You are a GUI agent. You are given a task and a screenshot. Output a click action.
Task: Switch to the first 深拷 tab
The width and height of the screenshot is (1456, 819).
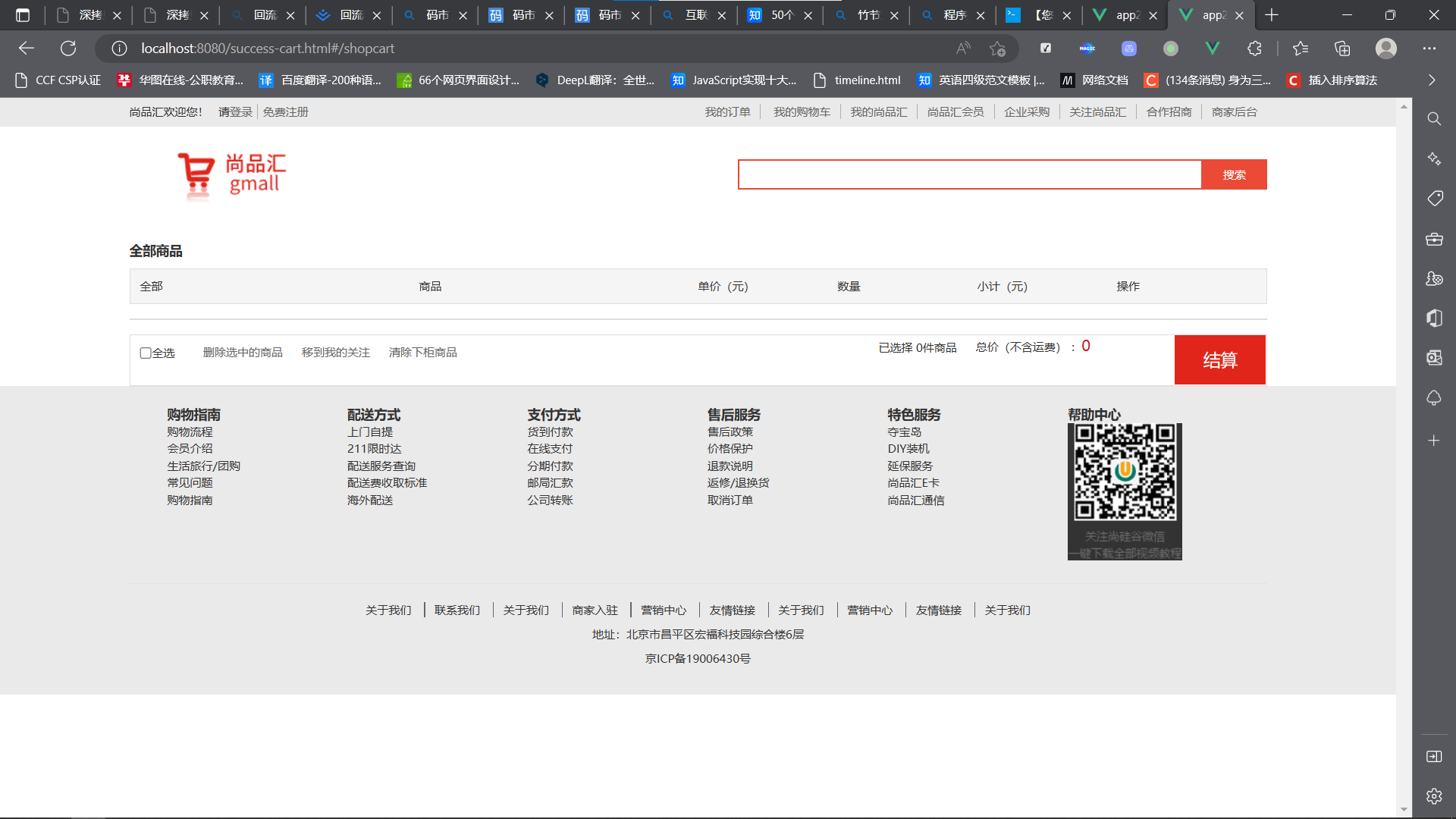(x=89, y=15)
